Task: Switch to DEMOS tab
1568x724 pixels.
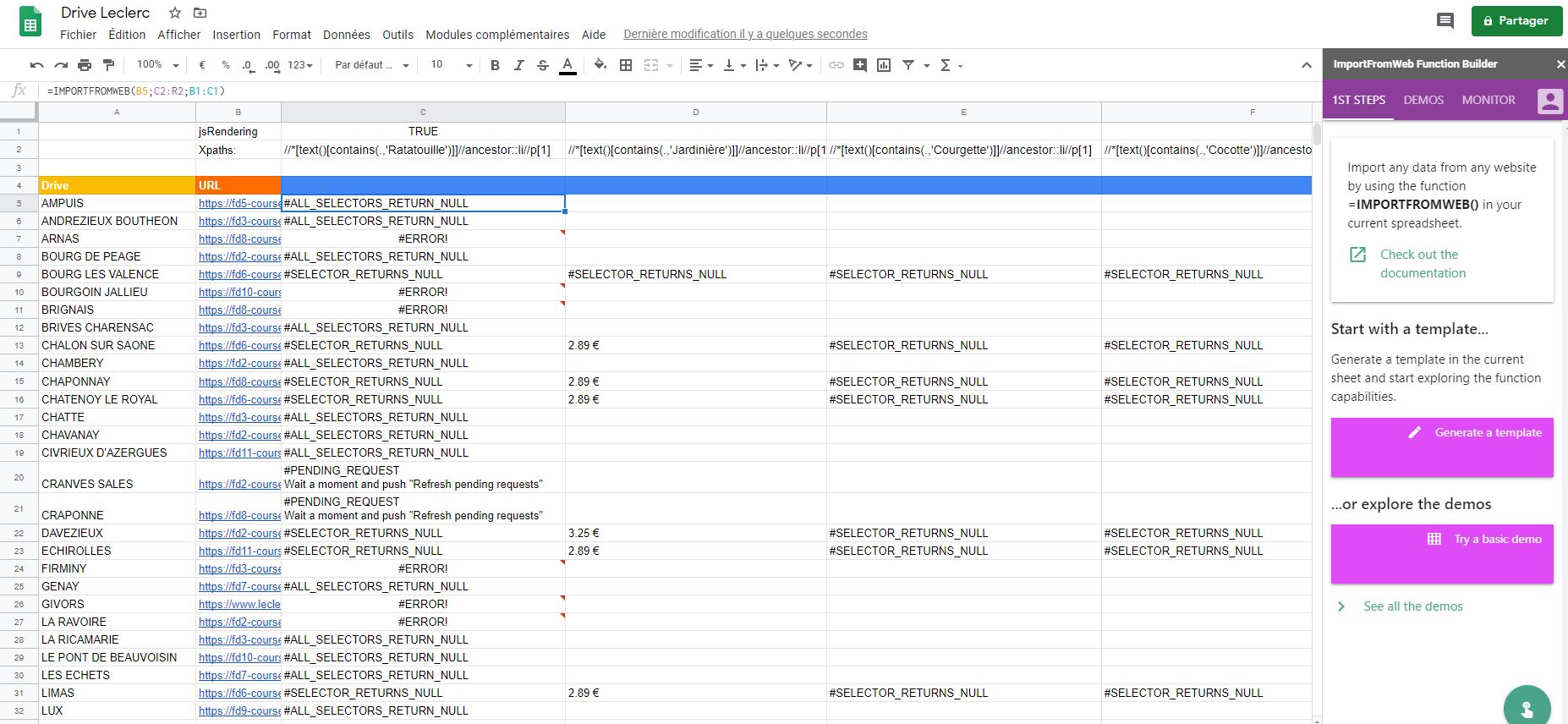Action: click(1423, 100)
